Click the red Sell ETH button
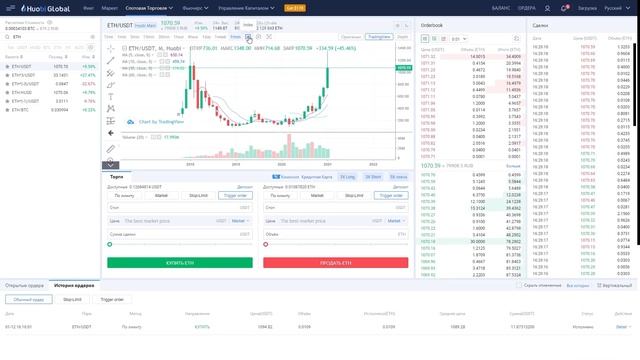 click(x=336, y=262)
